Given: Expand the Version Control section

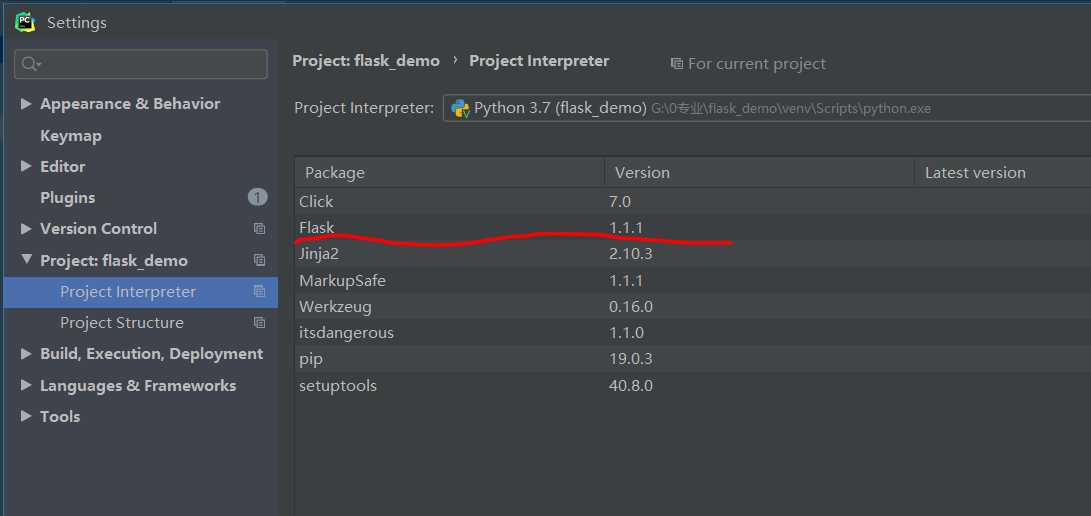Looking at the screenshot, I should pyautogui.click(x=26, y=229).
